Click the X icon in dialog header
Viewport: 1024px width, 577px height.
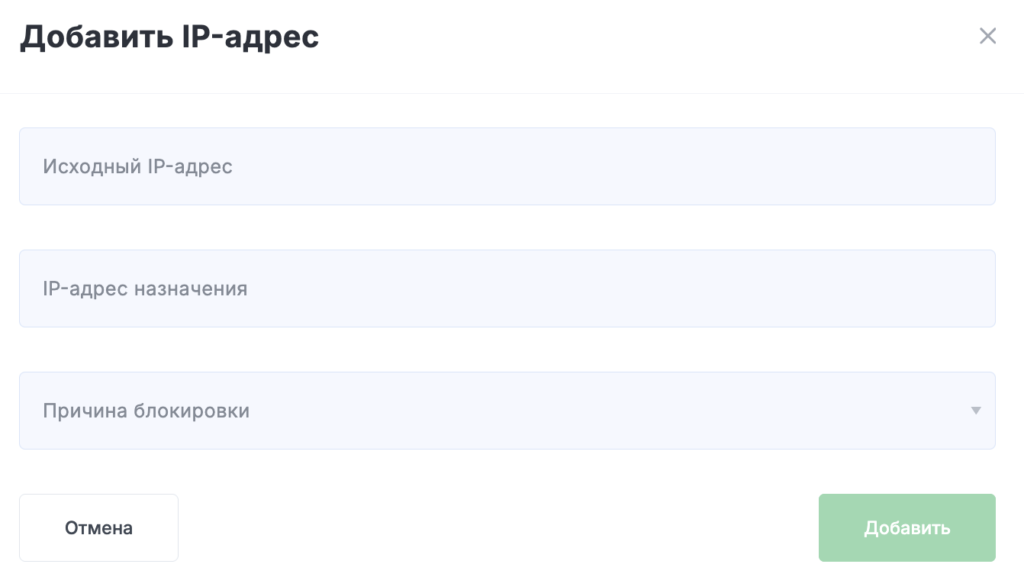click(987, 37)
